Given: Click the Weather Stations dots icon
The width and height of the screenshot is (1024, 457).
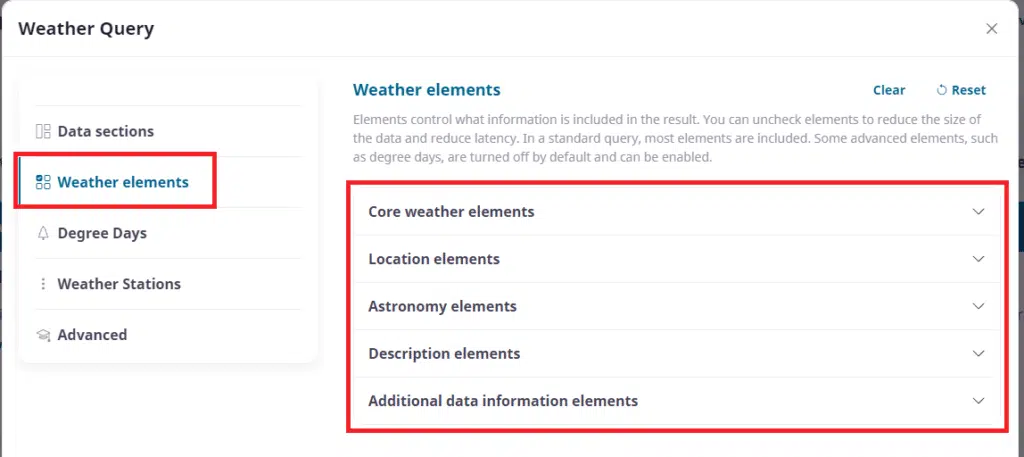Looking at the screenshot, I should pos(43,284).
